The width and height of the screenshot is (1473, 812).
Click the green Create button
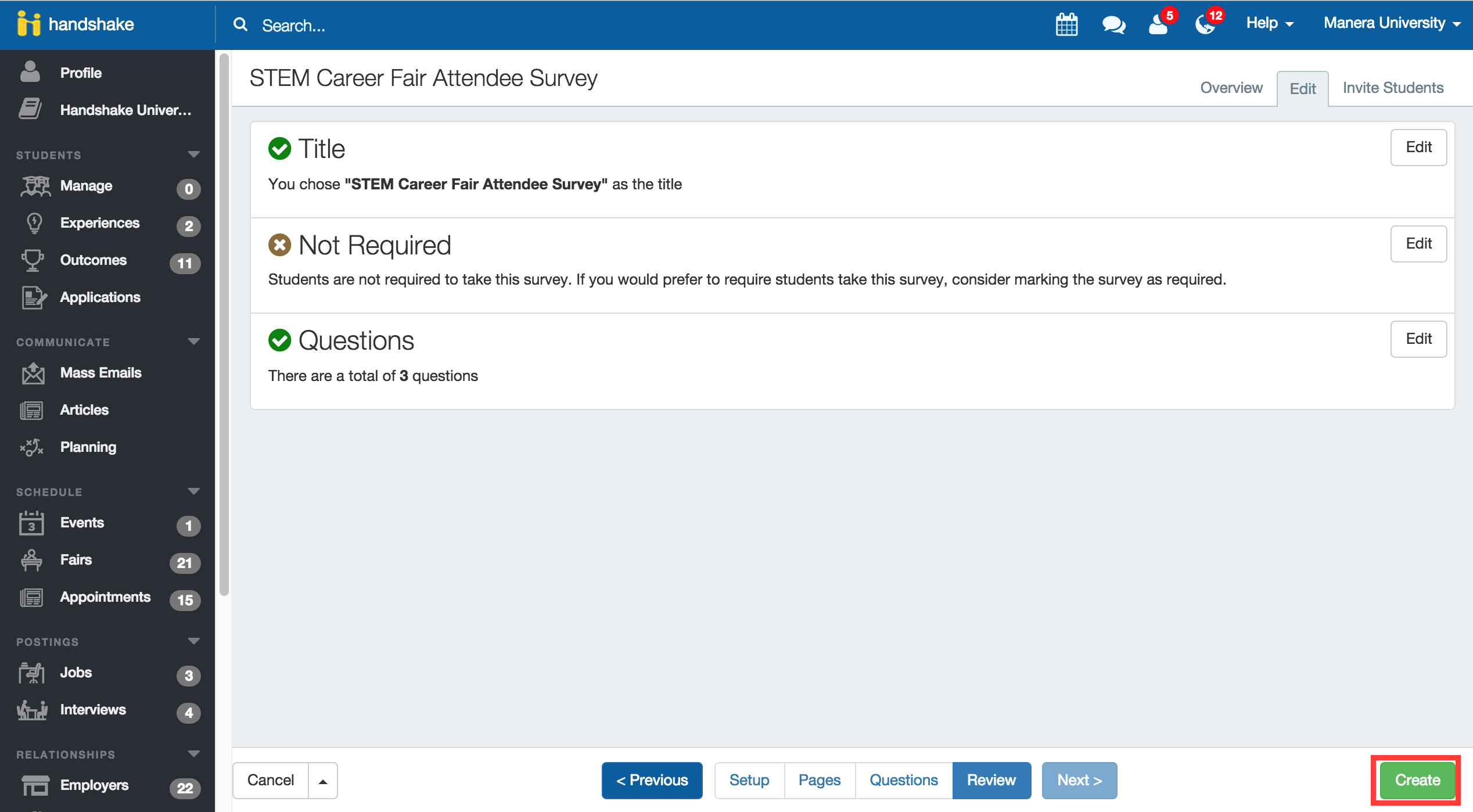pos(1417,780)
